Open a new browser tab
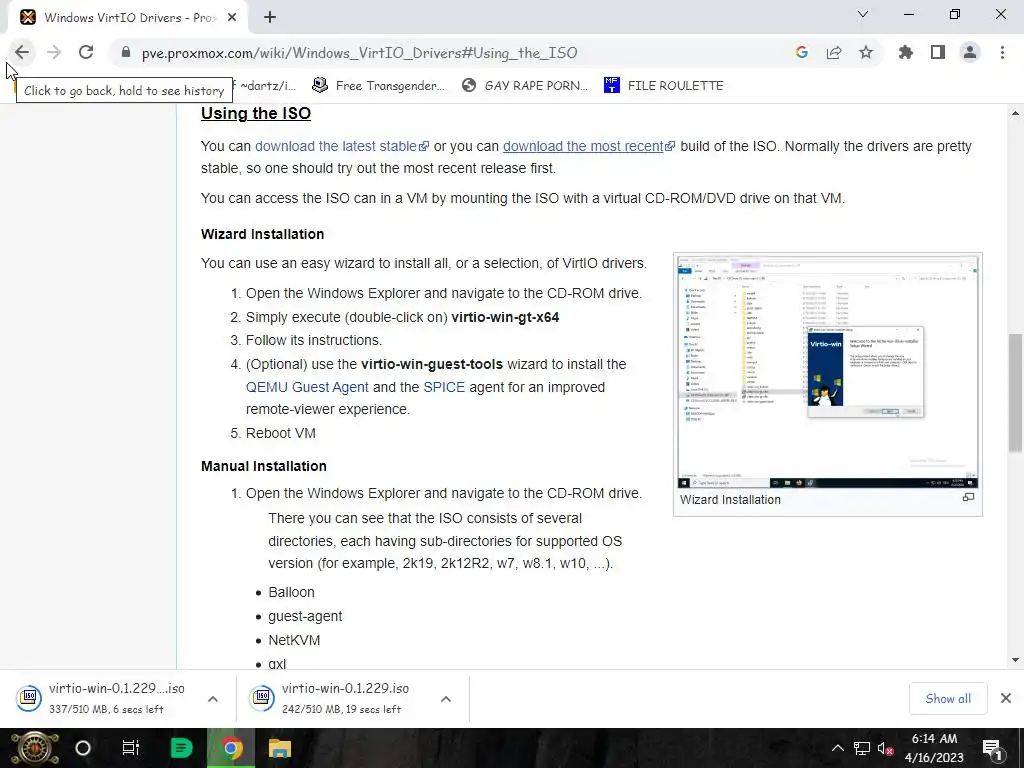1024x768 pixels. point(270,17)
